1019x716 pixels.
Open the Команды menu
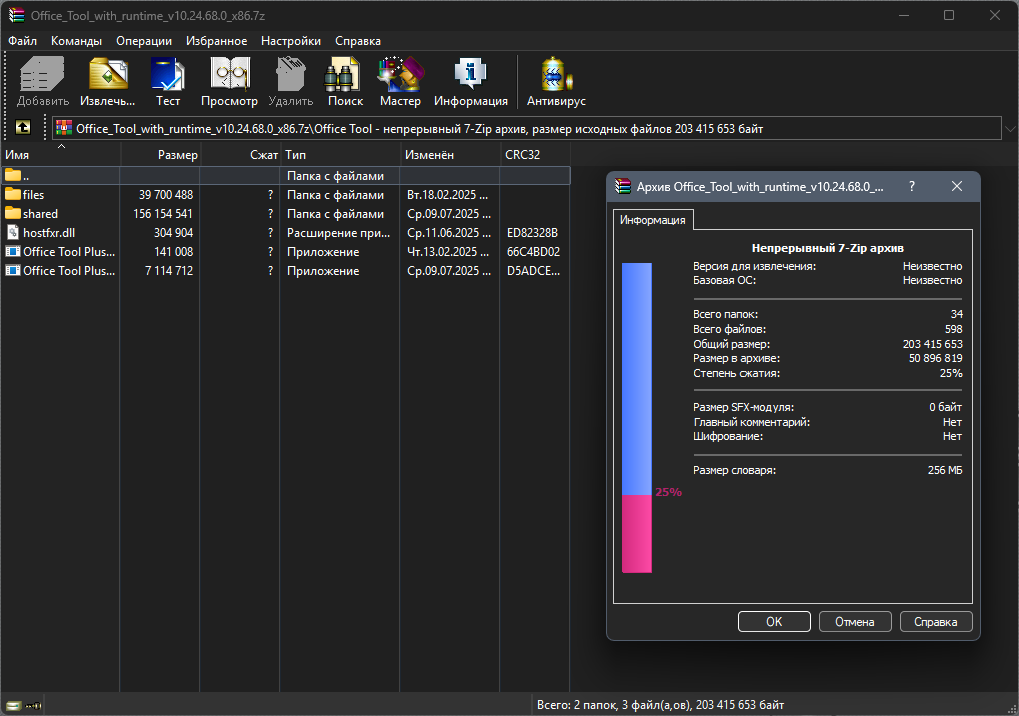(x=77, y=40)
